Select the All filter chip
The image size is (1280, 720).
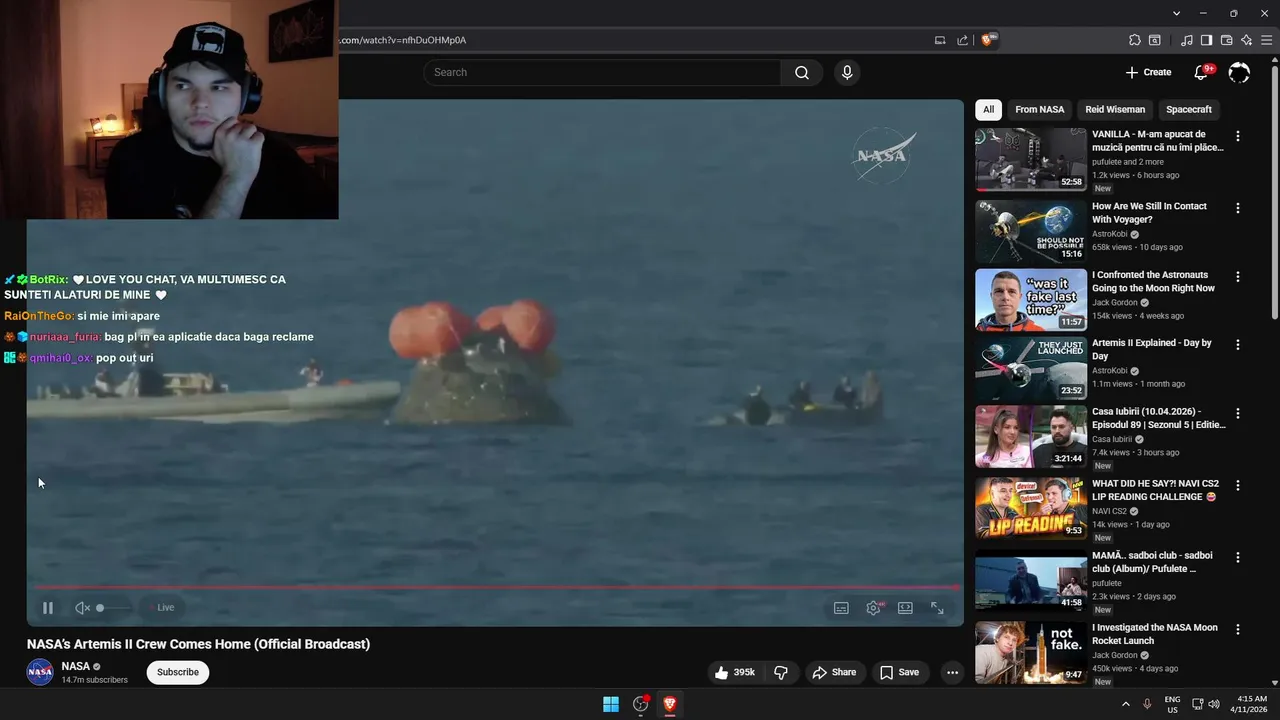coord(988,110)
